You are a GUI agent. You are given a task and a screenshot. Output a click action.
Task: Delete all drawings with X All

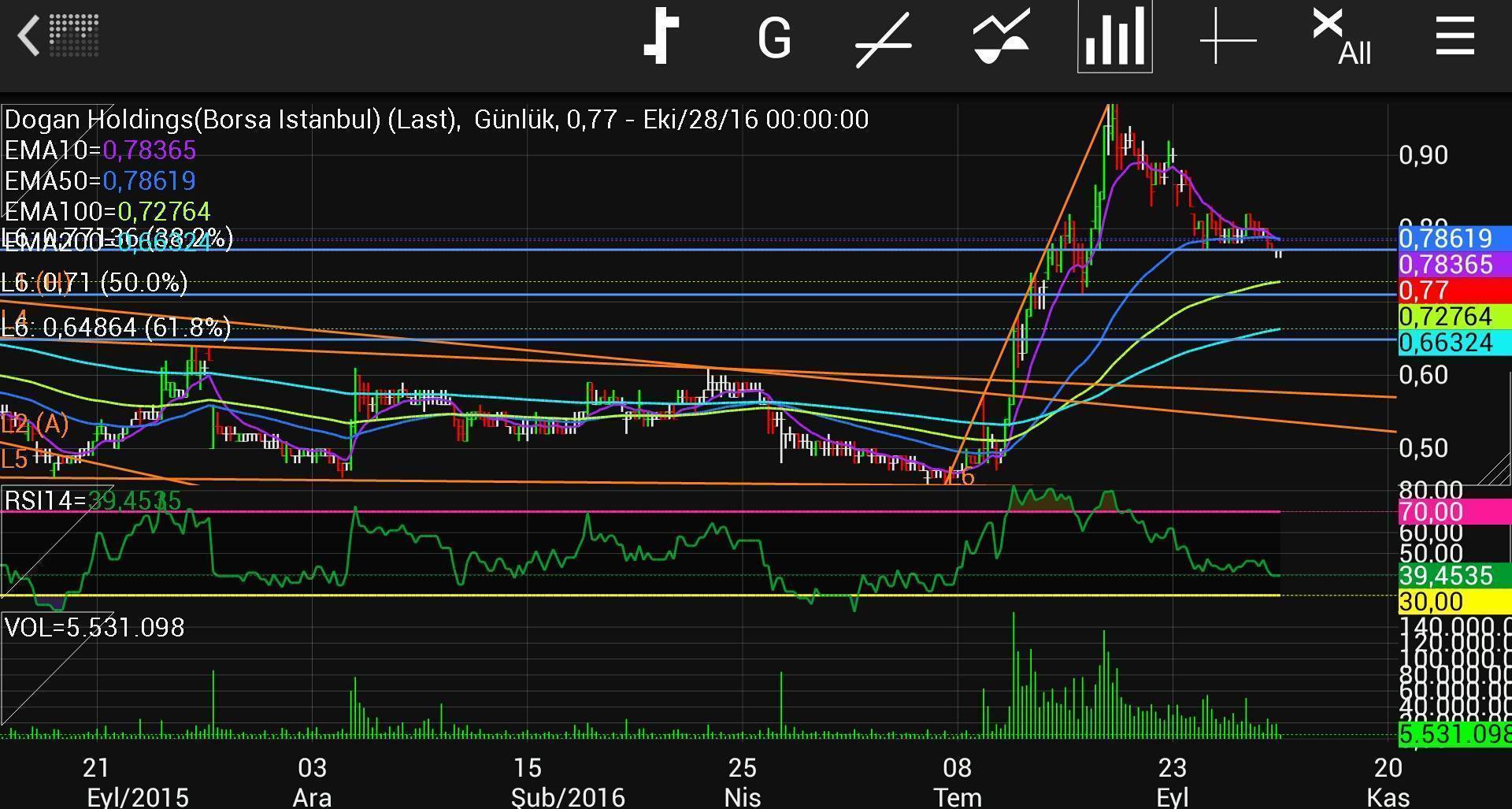1341,37
